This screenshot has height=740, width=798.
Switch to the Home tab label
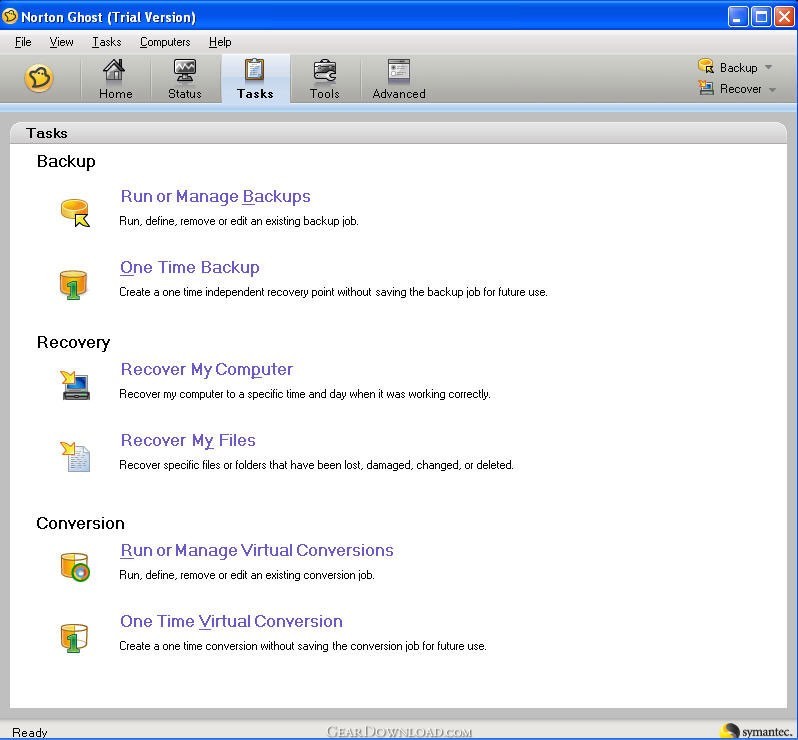tap(116, 94)
